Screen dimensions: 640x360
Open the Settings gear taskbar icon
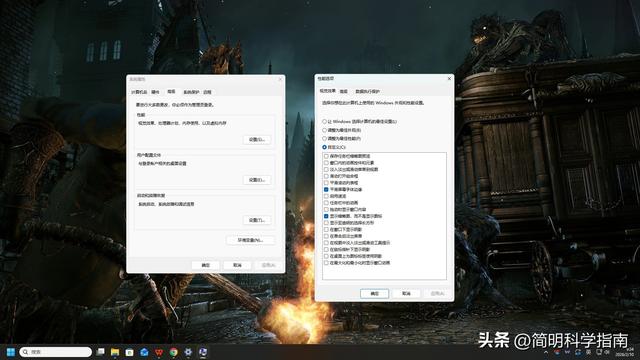(188, 352)
